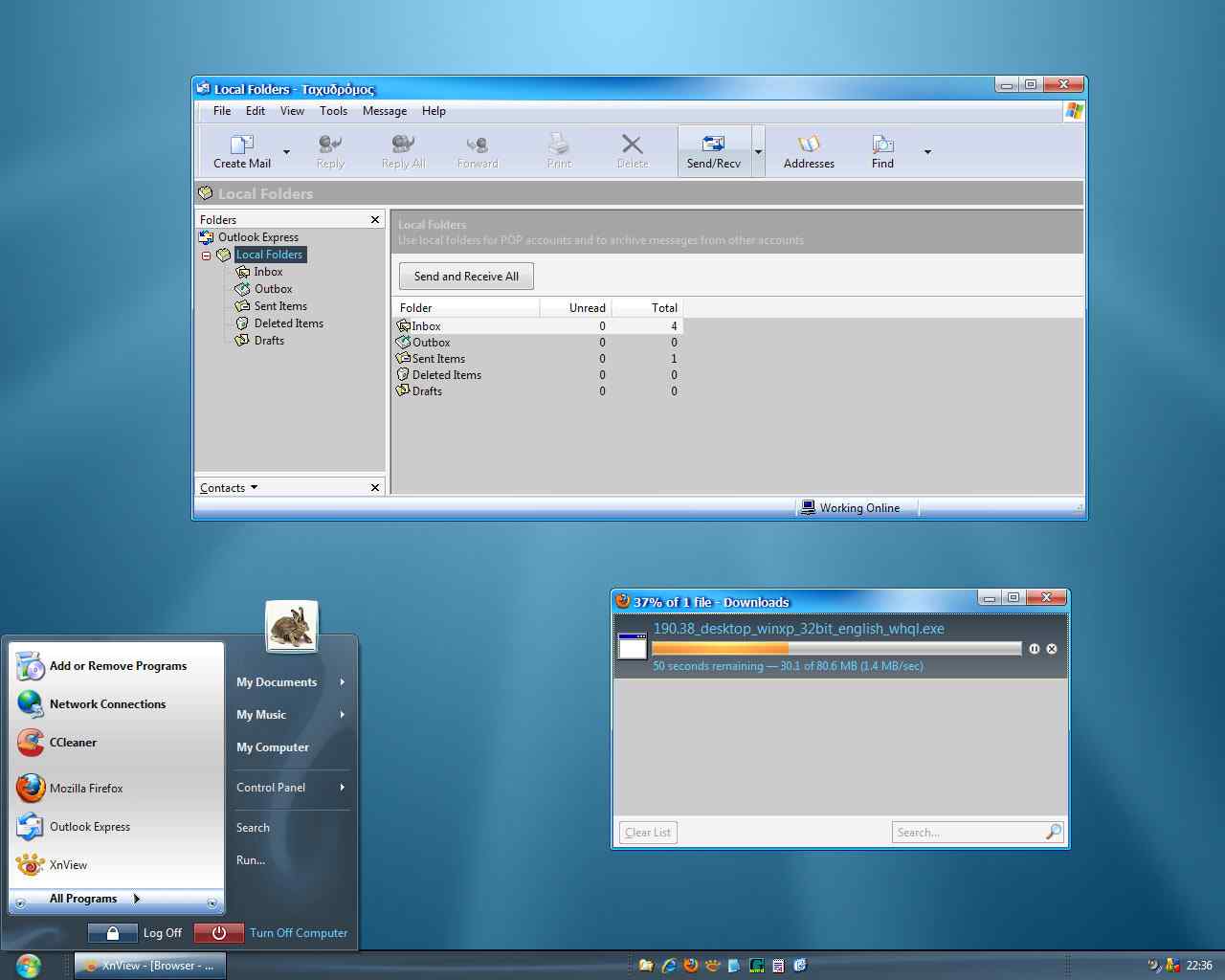Image resolution: width=1225 pixels, height=980 pixels.
Task: Click the Clear List button
Action: [x=648, y=833]
